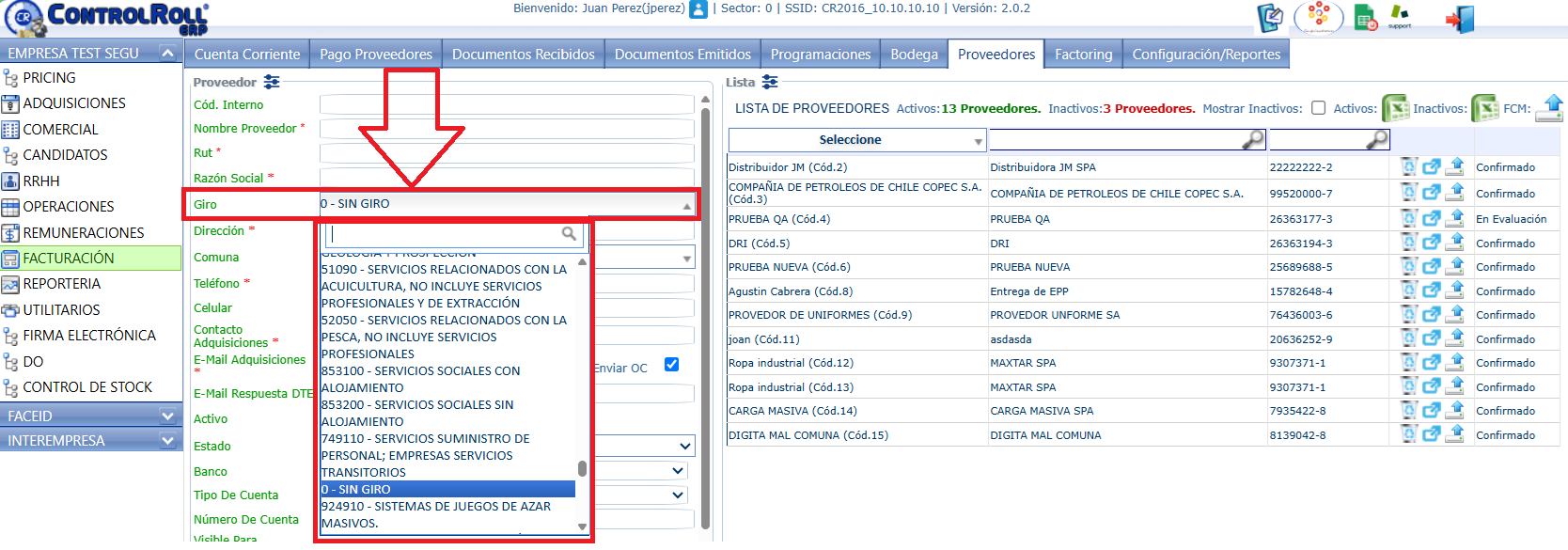Click the filter icon beside Lista
1568x550 pixels.
click(x=770, y=82)
